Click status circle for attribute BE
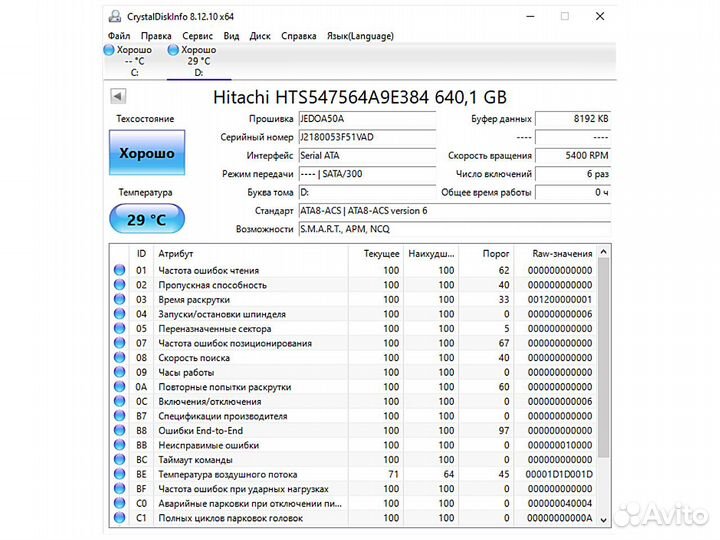Image resolution: width=720 pixels, height=540 pixels. click(x=119, y=474)
